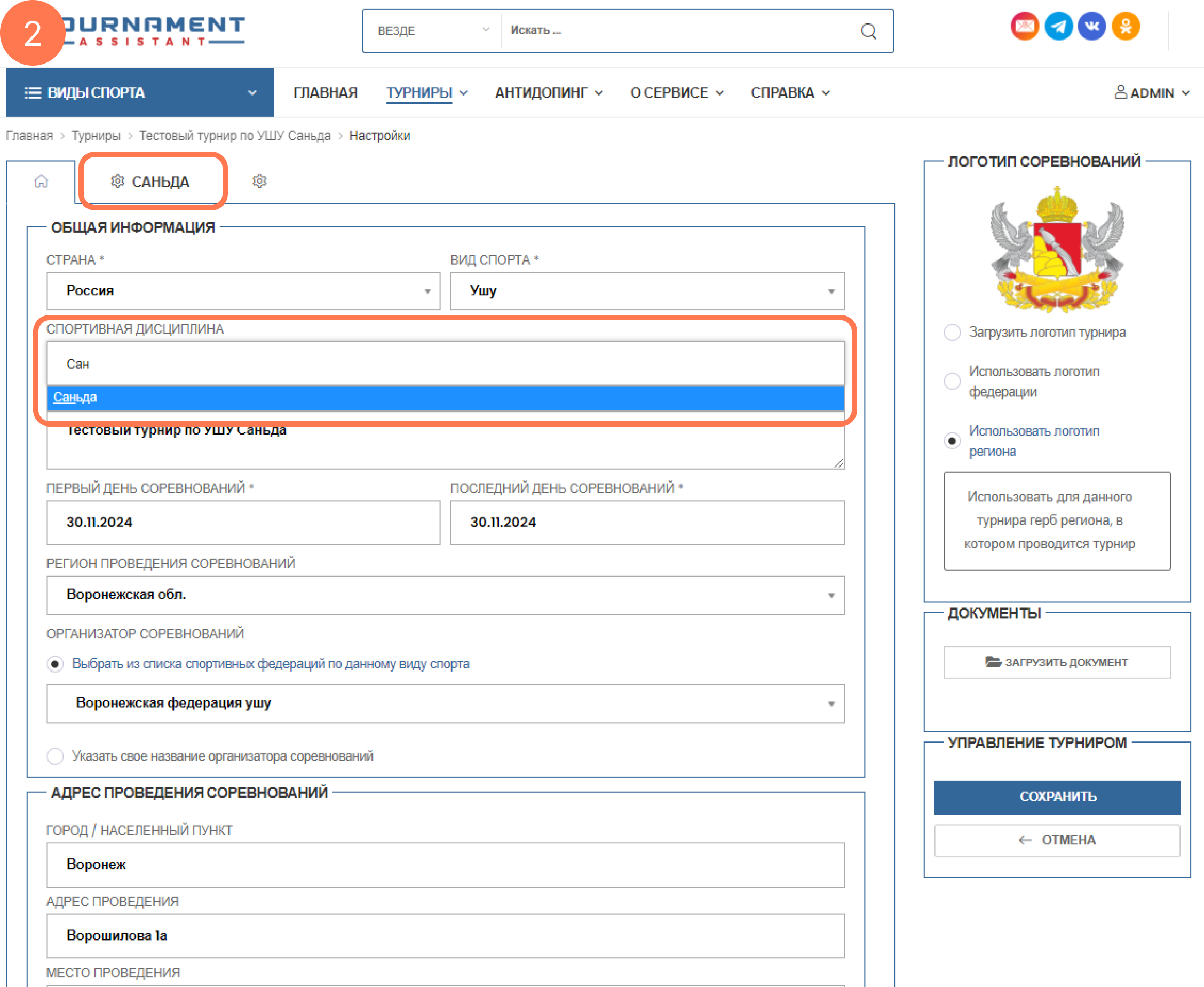This screenshot has height=987, width=1204.
Task: Click the ADMIN user profile icon
Action: click(x=1120, y=92)
